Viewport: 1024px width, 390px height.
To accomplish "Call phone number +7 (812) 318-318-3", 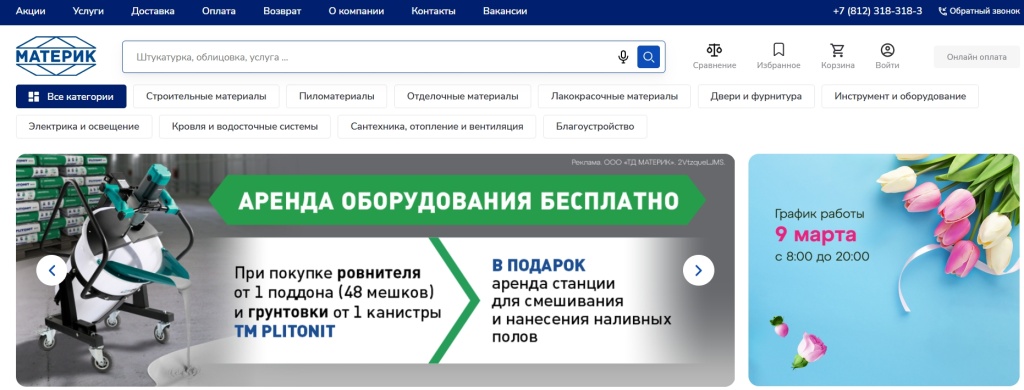I will pyautogui.click(x=878, y=11).
